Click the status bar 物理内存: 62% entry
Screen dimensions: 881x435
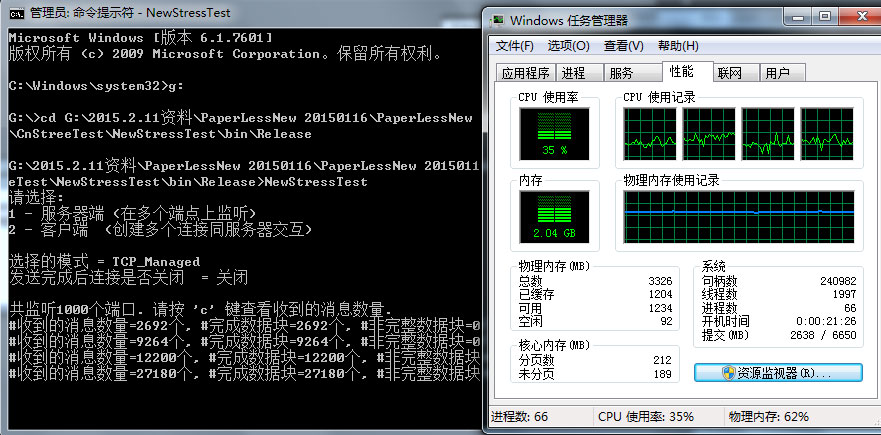point(769,417)
